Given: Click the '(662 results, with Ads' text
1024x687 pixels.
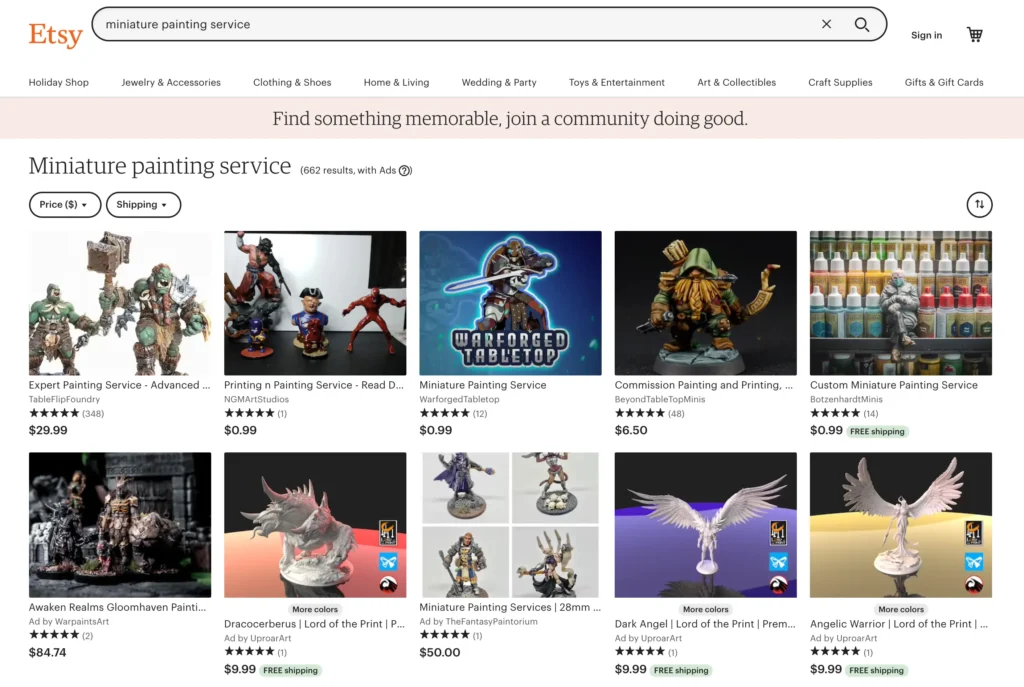Looking at the screenshot, I should point(348,170).
